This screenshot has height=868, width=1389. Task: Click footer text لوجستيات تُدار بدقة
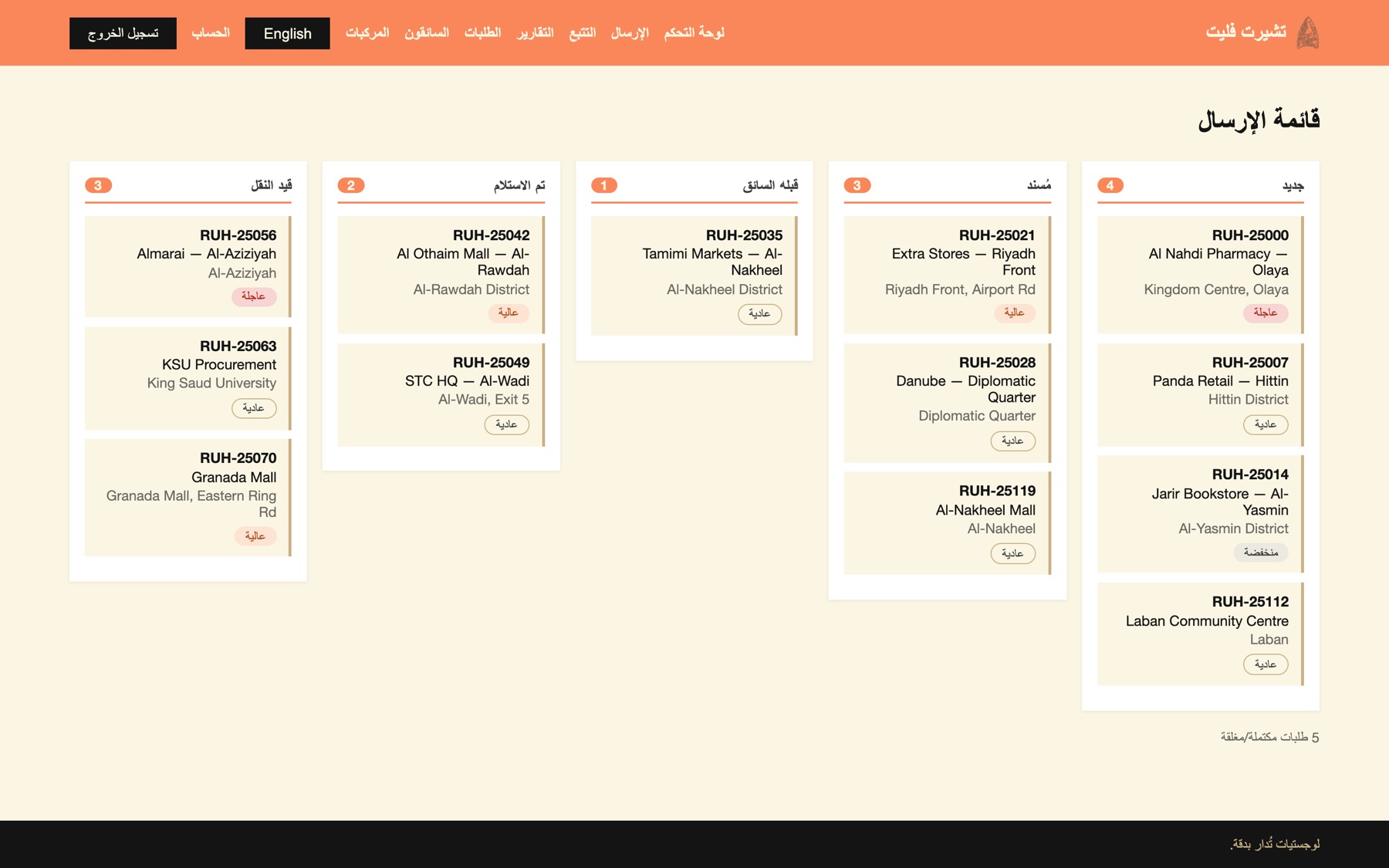1275,844
